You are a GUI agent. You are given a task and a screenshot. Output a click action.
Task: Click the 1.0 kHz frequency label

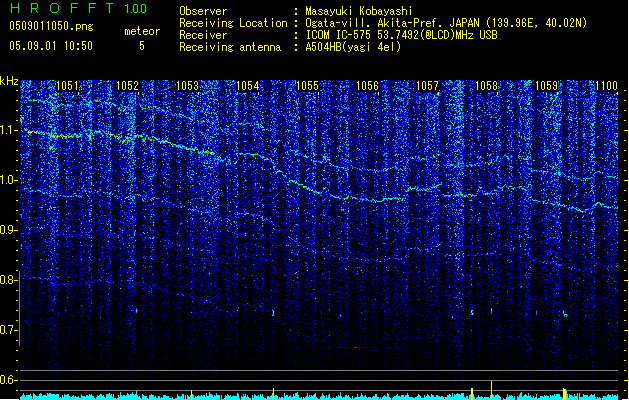pos(9,180)
